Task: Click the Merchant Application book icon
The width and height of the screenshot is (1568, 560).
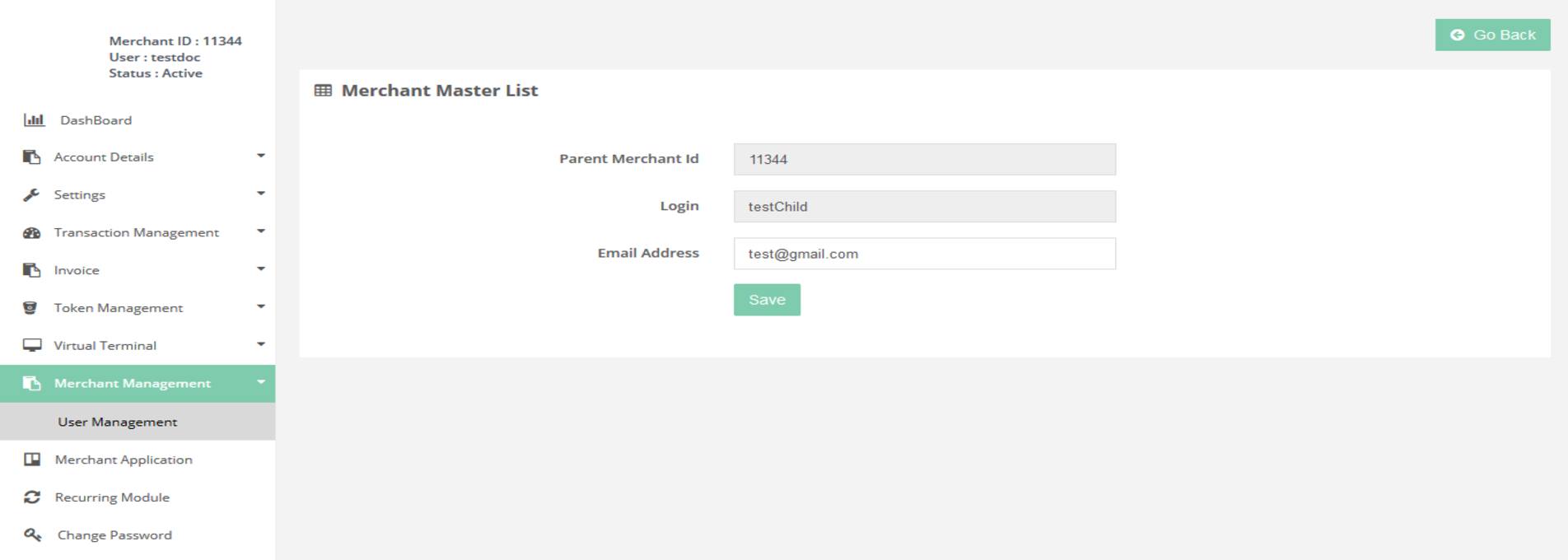Action: (x=32, y=460)
